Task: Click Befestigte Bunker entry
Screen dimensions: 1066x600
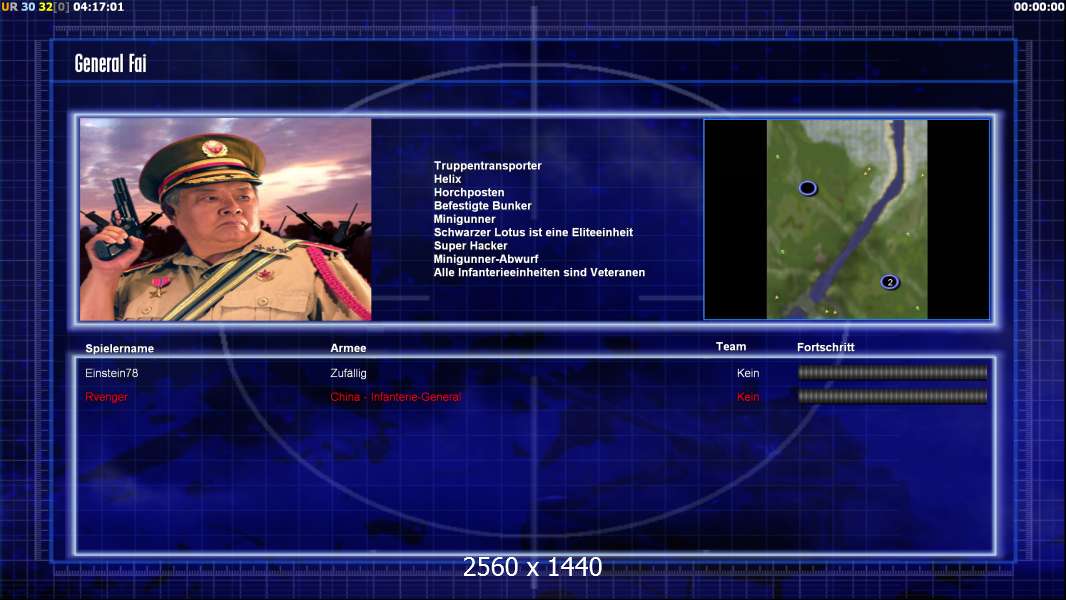Action: tap(483, 205)
